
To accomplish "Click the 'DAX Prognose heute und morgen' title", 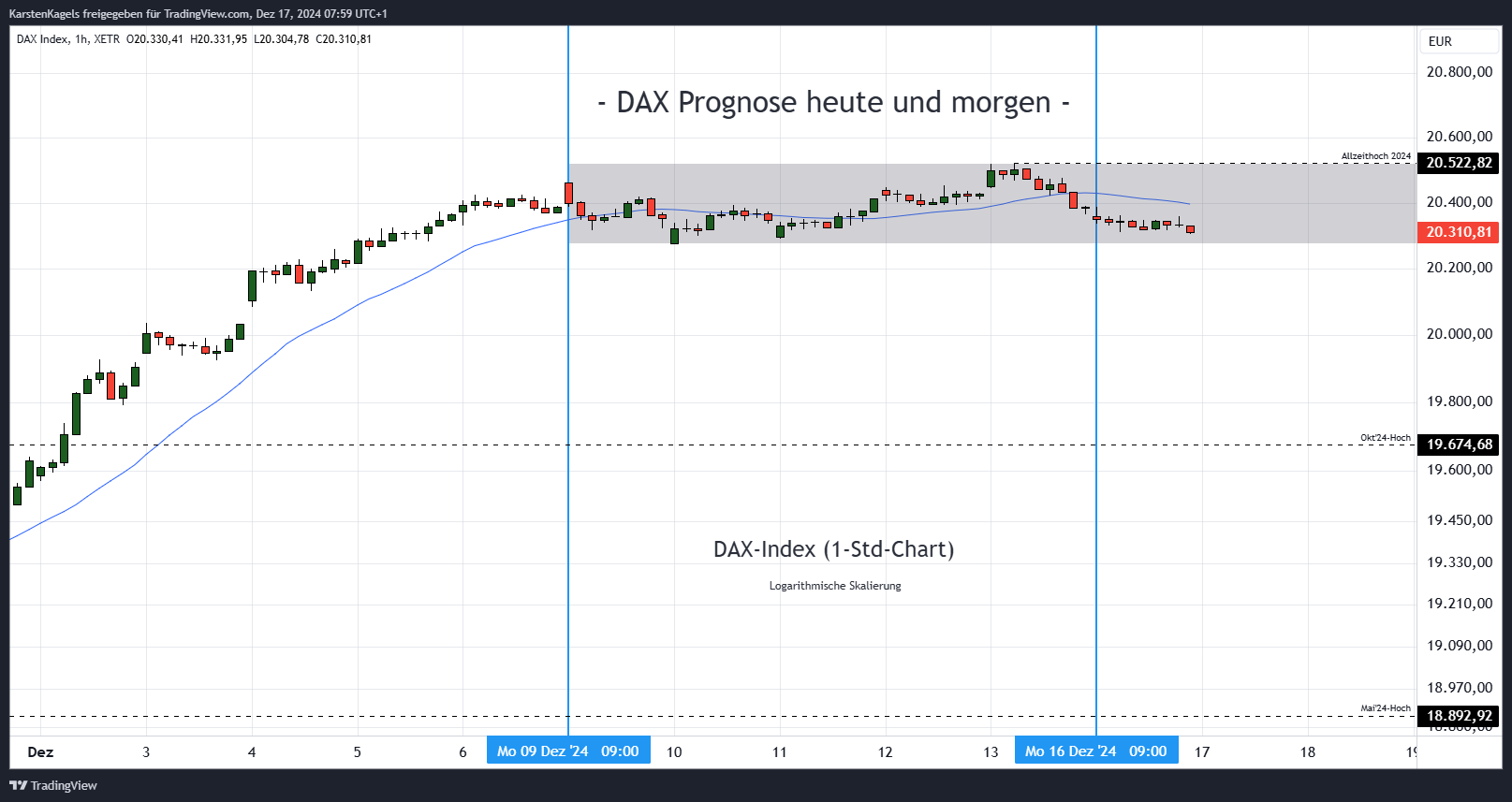I will pyautogui.click(x=834, y=102).
